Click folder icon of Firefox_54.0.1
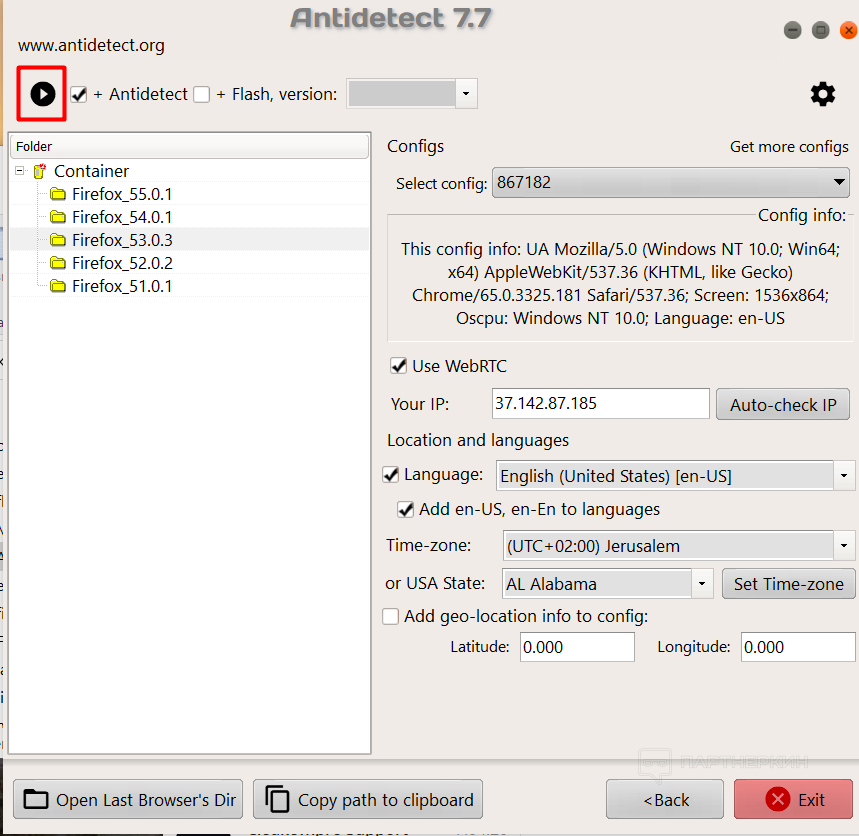Viewport: 859px width, 836px height. point(58,217)
